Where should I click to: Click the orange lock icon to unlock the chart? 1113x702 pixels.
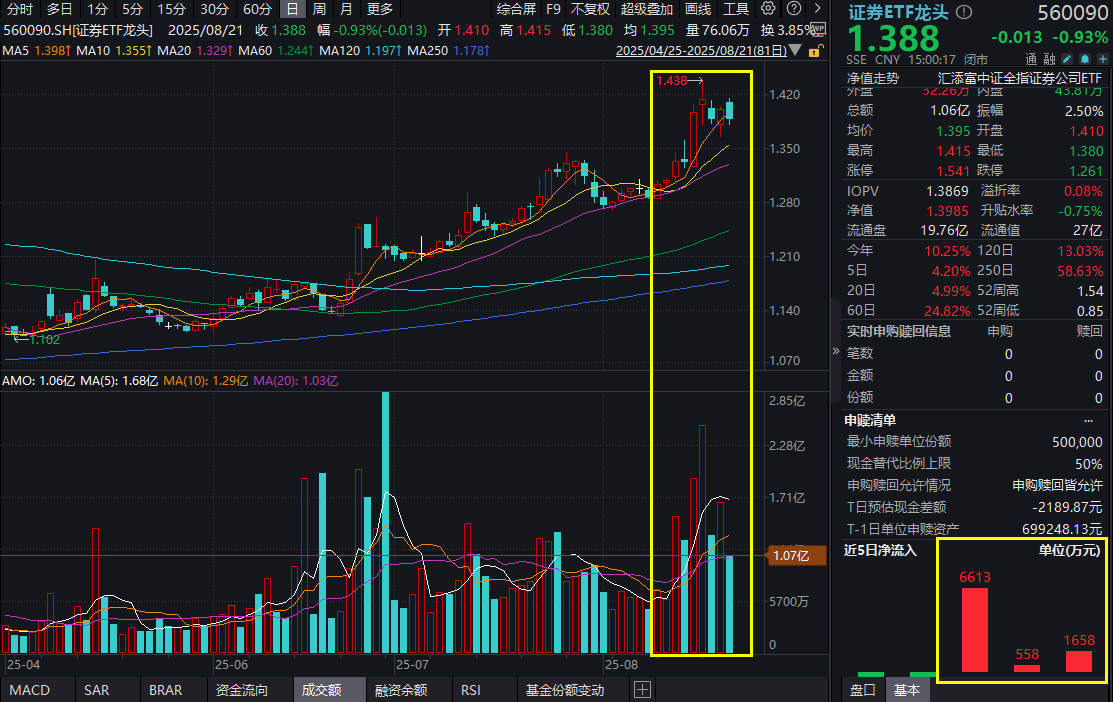click(x=814, y=52)
